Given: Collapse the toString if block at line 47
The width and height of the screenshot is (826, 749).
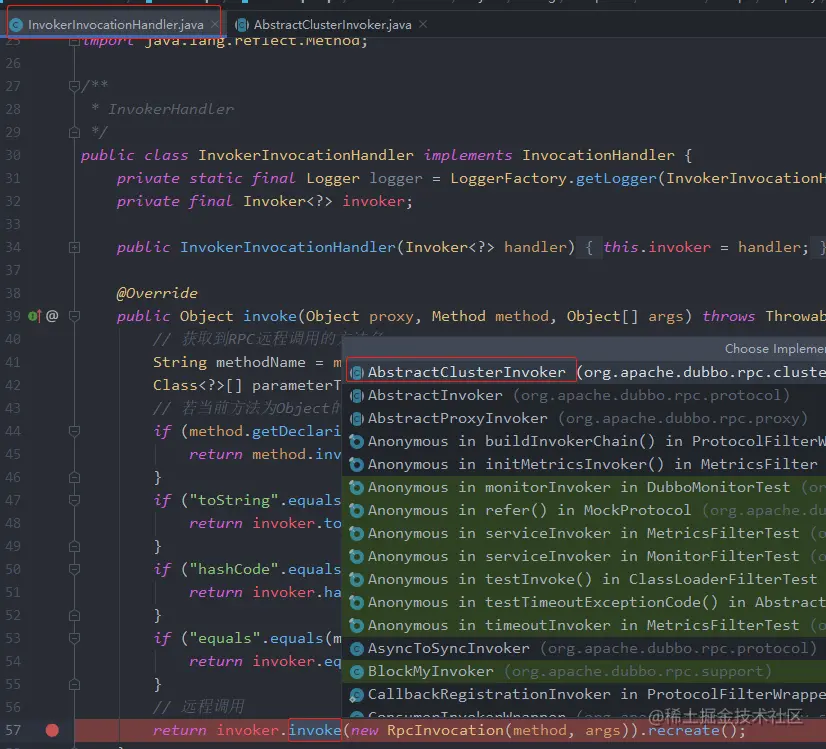Looking at the screenshot, I should [x=74, y=500].
